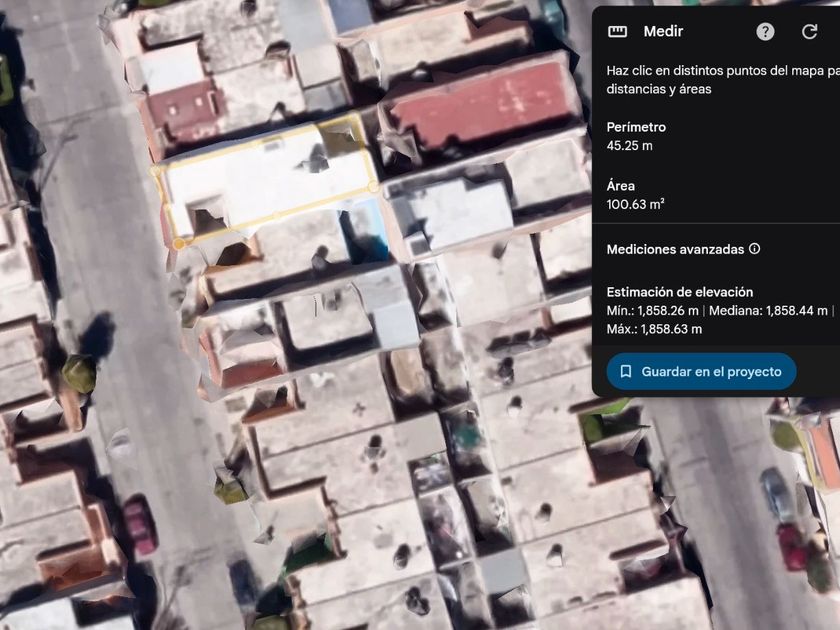Click the red car on the right street
Image resolution: width=840 pixels, height=630 pixels.
pyautogui.click(x=792, y=546)
